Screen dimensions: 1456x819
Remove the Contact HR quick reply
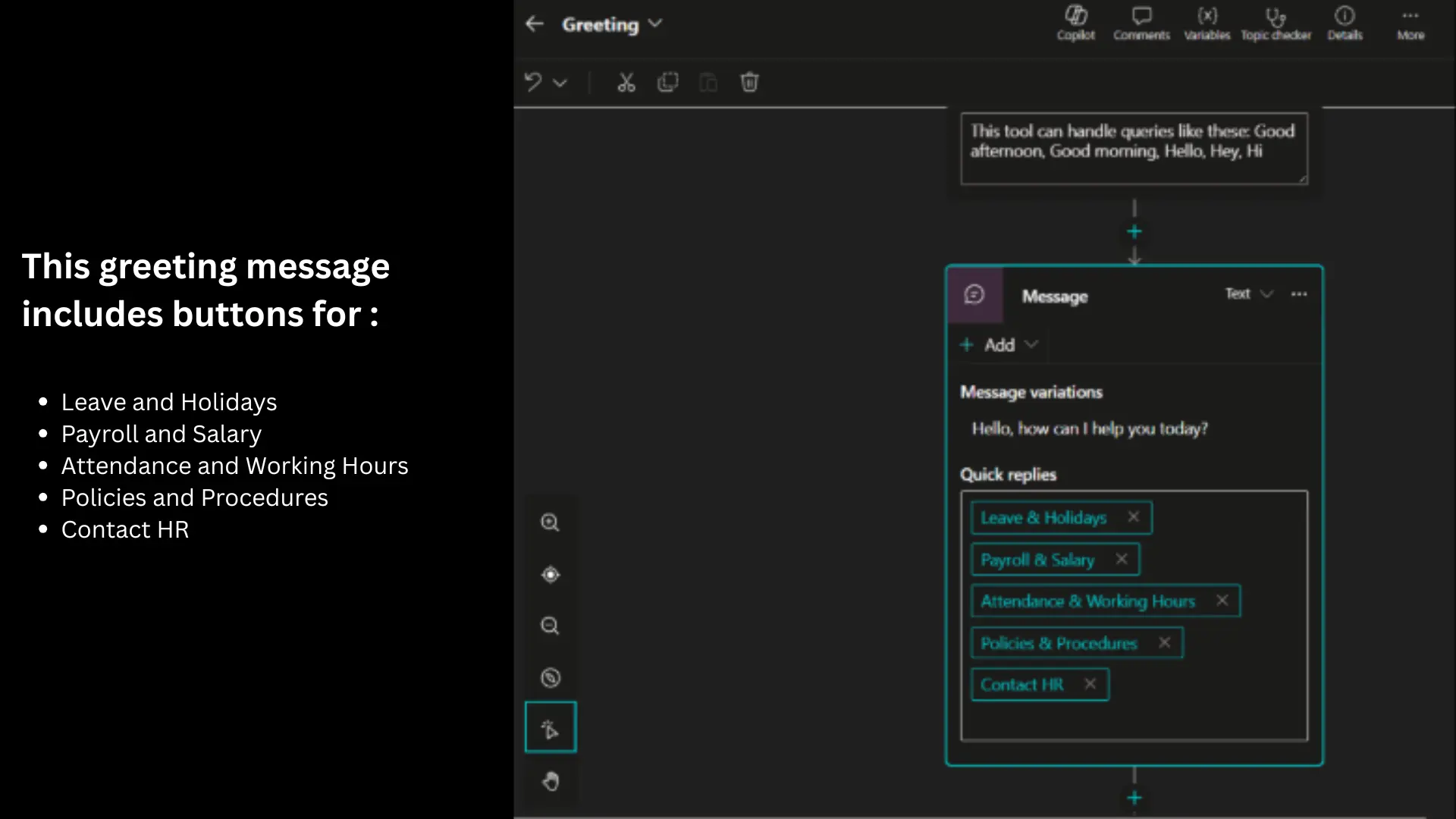(x=1090, y=684)
